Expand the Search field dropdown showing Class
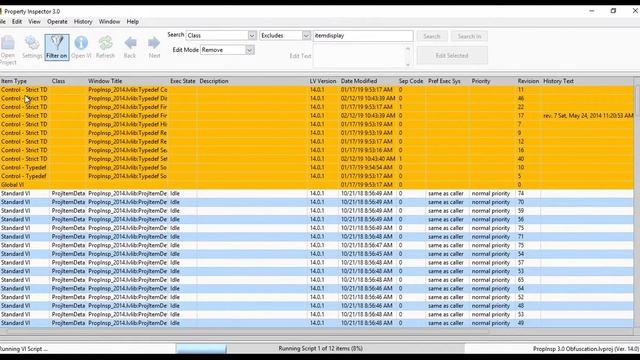 click(x=252, y=36)
